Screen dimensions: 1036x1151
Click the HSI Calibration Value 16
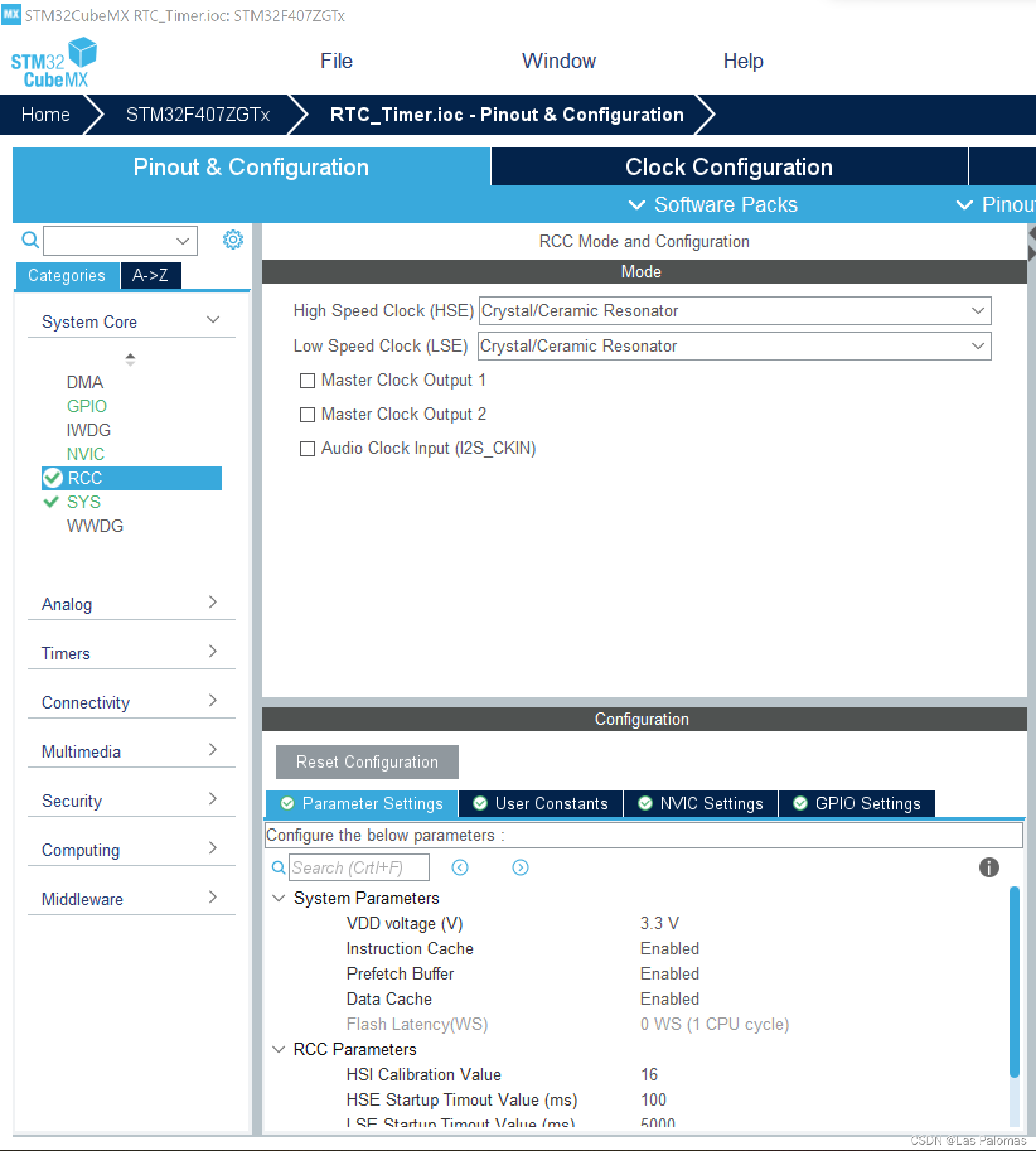point(649,1075)
